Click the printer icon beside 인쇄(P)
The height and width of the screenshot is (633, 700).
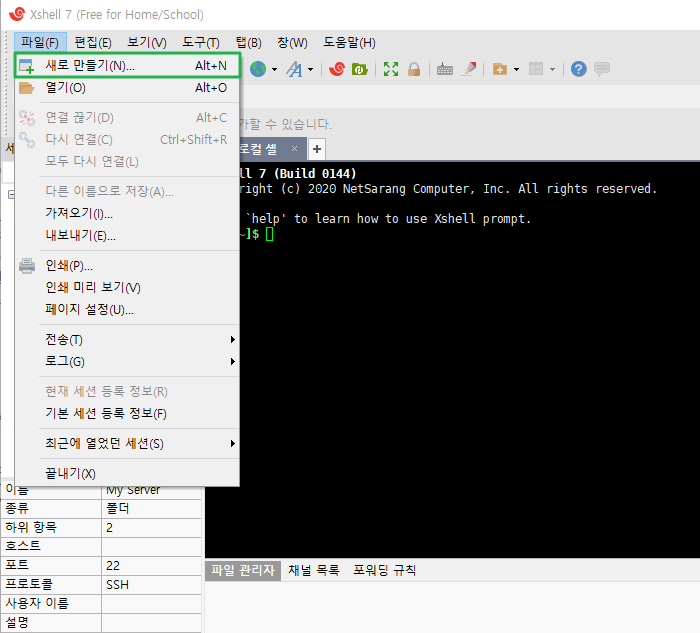(x=27, y=266)
